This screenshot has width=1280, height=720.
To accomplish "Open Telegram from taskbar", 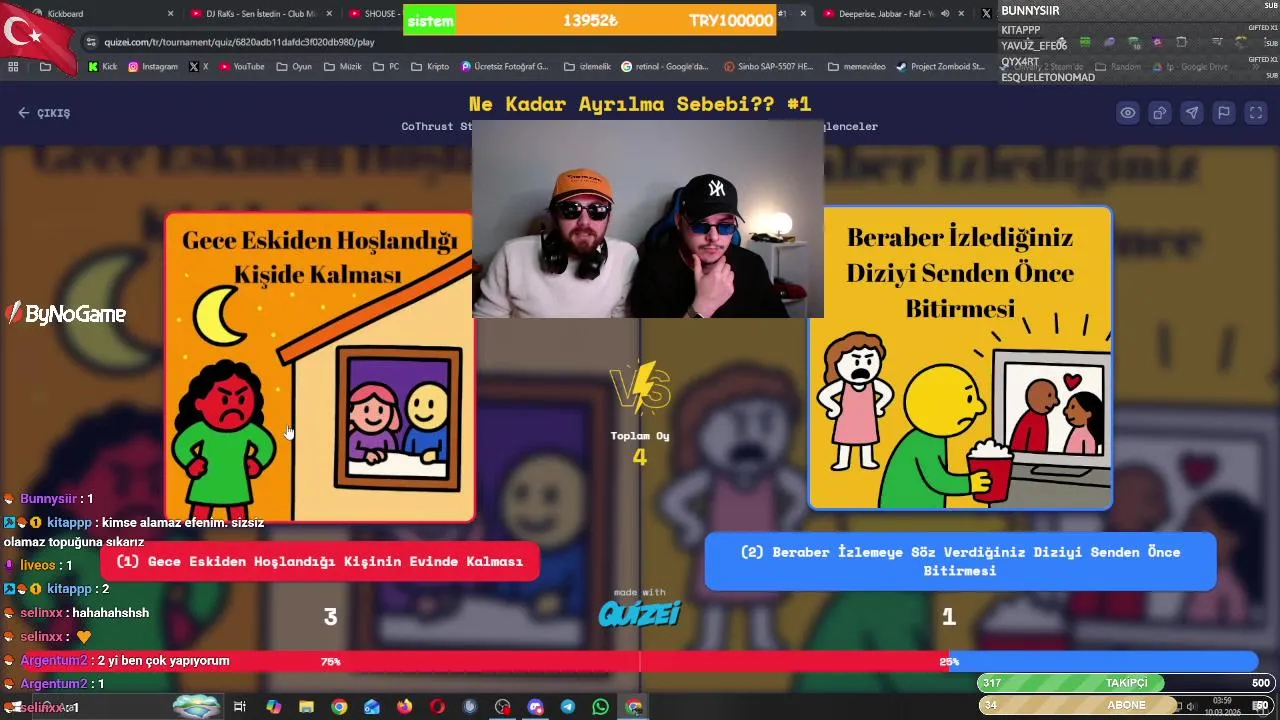I will pos(568,707).
